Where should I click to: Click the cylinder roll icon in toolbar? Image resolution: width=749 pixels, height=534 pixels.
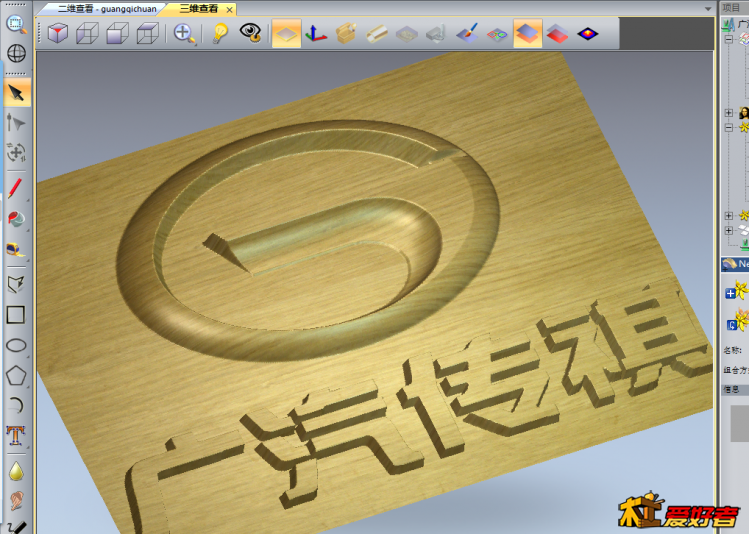coord(377,33)
